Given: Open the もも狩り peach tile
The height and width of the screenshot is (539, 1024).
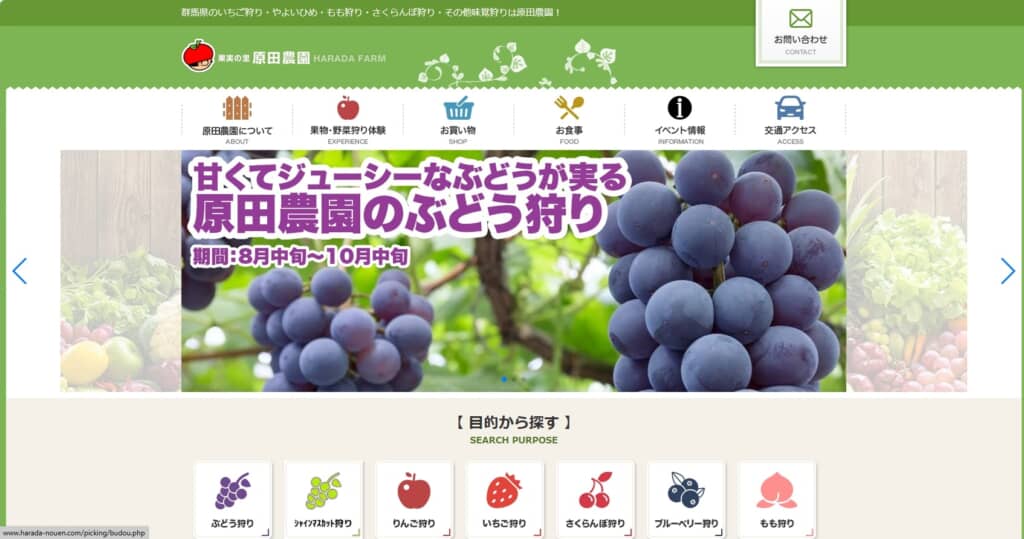Looking at the screenshot, I should coord(776,500).
